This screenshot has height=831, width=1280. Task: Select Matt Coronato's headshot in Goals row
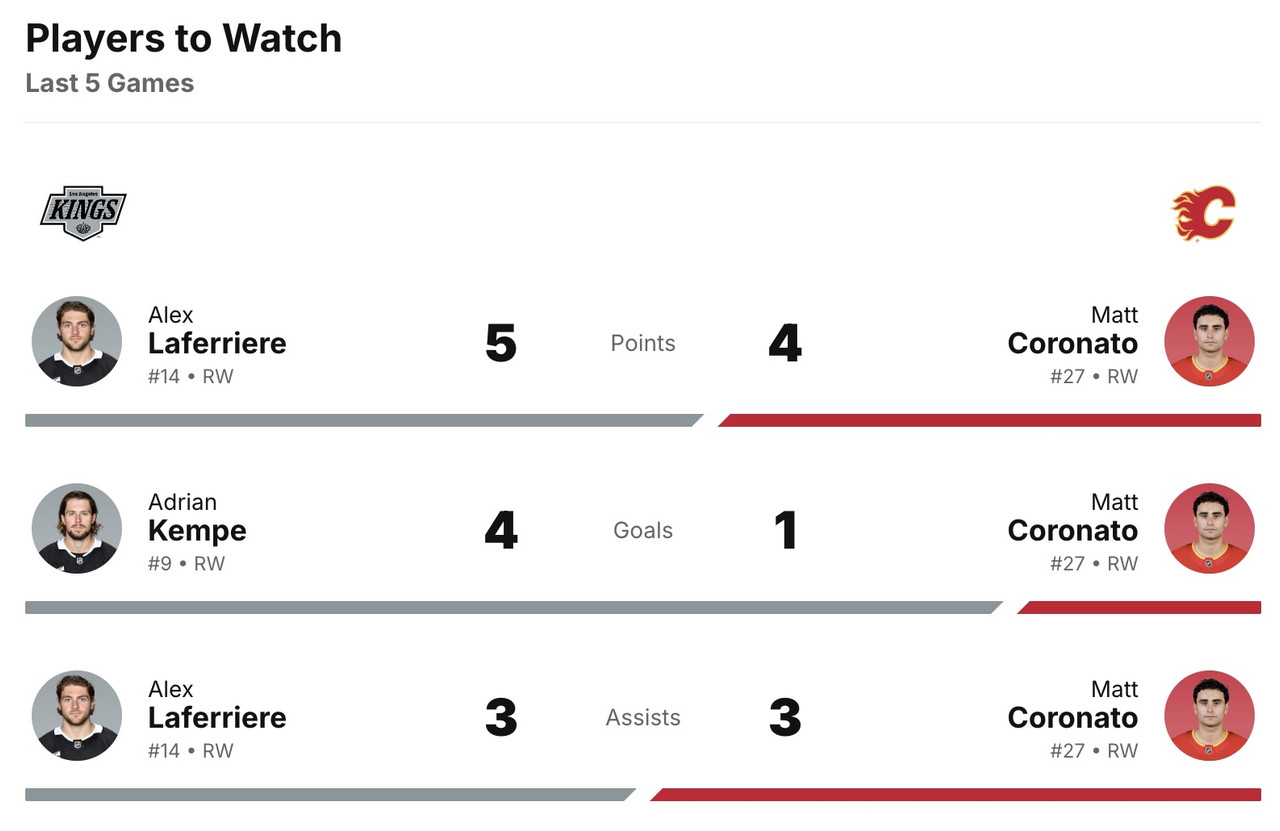click(x=1209, y=528)
